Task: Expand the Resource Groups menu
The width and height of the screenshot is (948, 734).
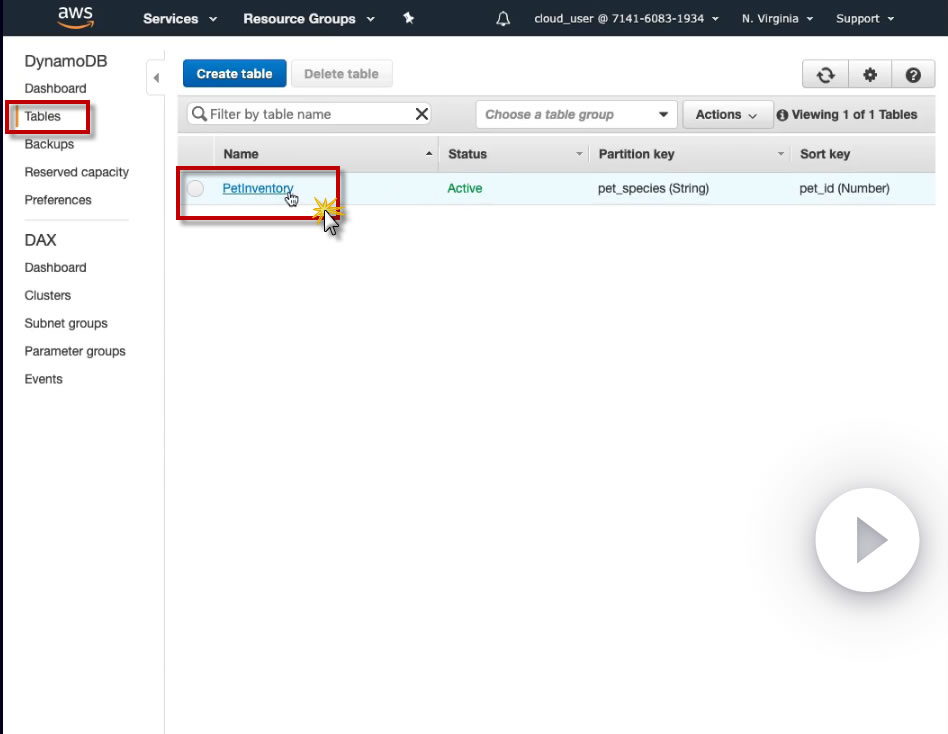Action: (x=309, y=19)
